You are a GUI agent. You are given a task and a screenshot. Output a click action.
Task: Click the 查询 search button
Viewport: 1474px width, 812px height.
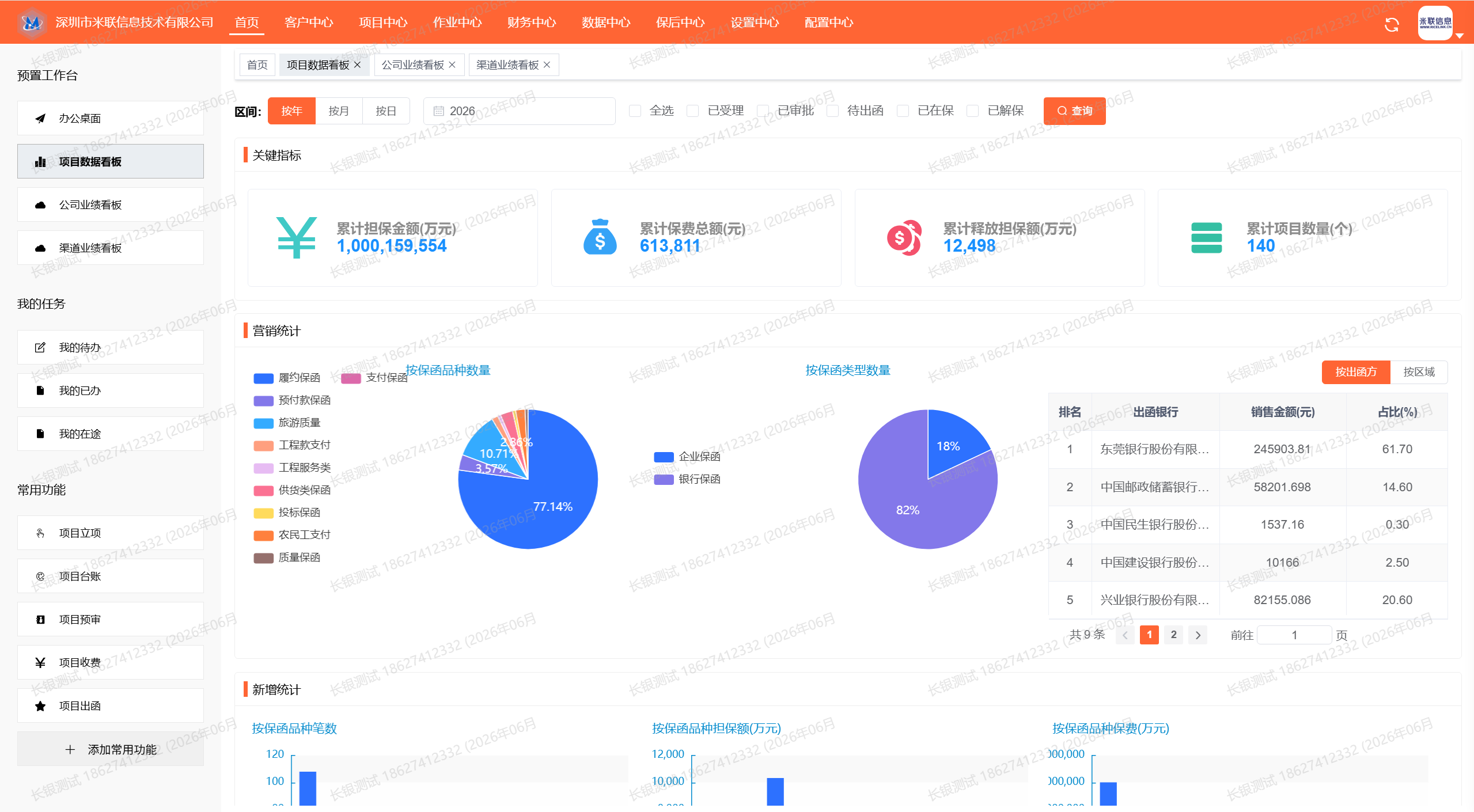1074,111
